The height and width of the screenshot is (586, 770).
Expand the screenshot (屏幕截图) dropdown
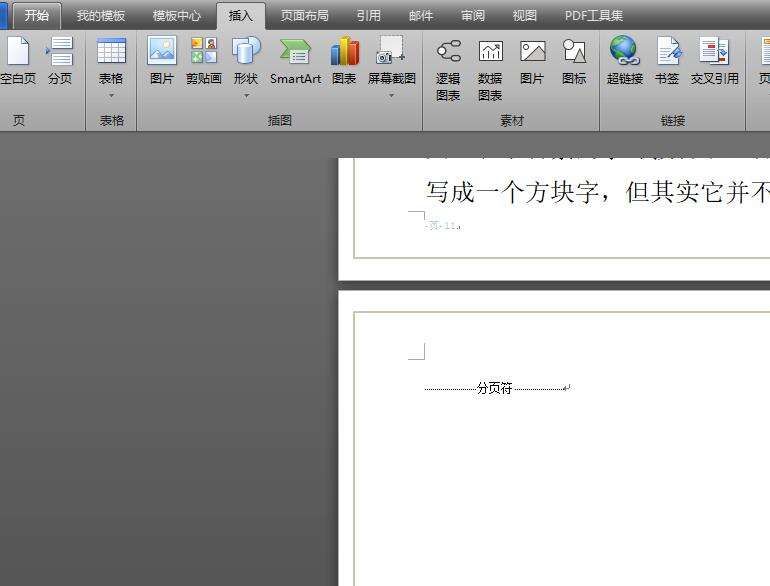[x=391, y=68]
